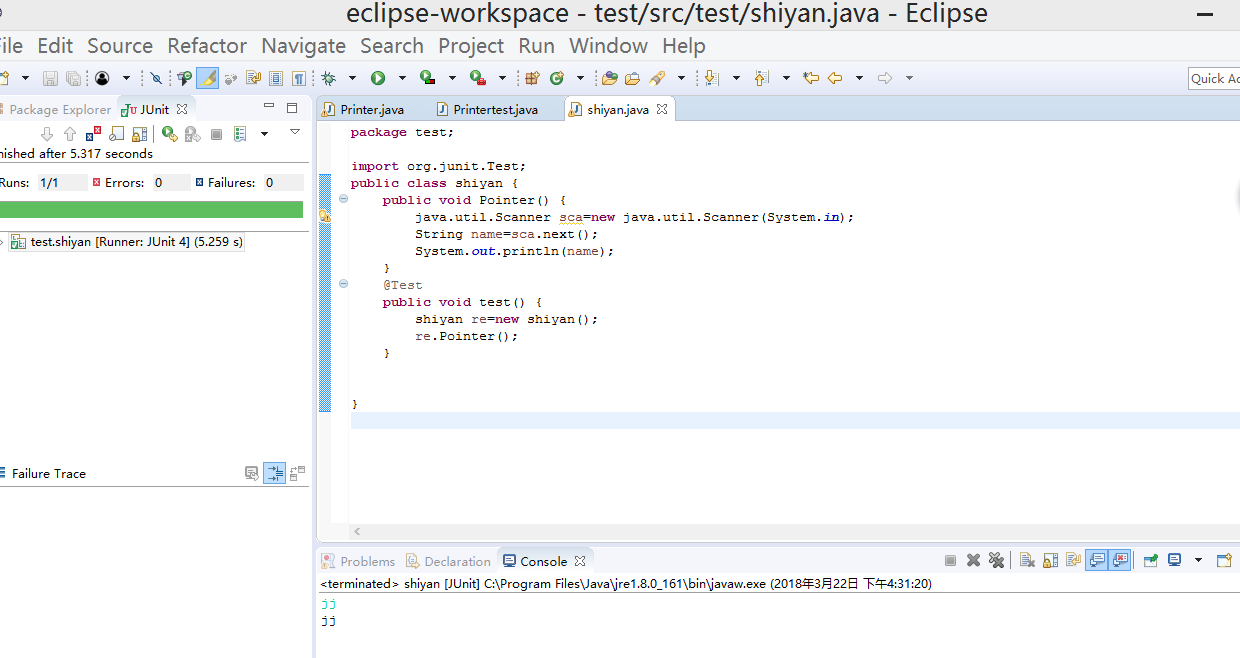Image resolution: width=1240 pixels, height=658 pixels.
Task: Open the Search icon dropdown arrow
Action: (x=681, y=78)
